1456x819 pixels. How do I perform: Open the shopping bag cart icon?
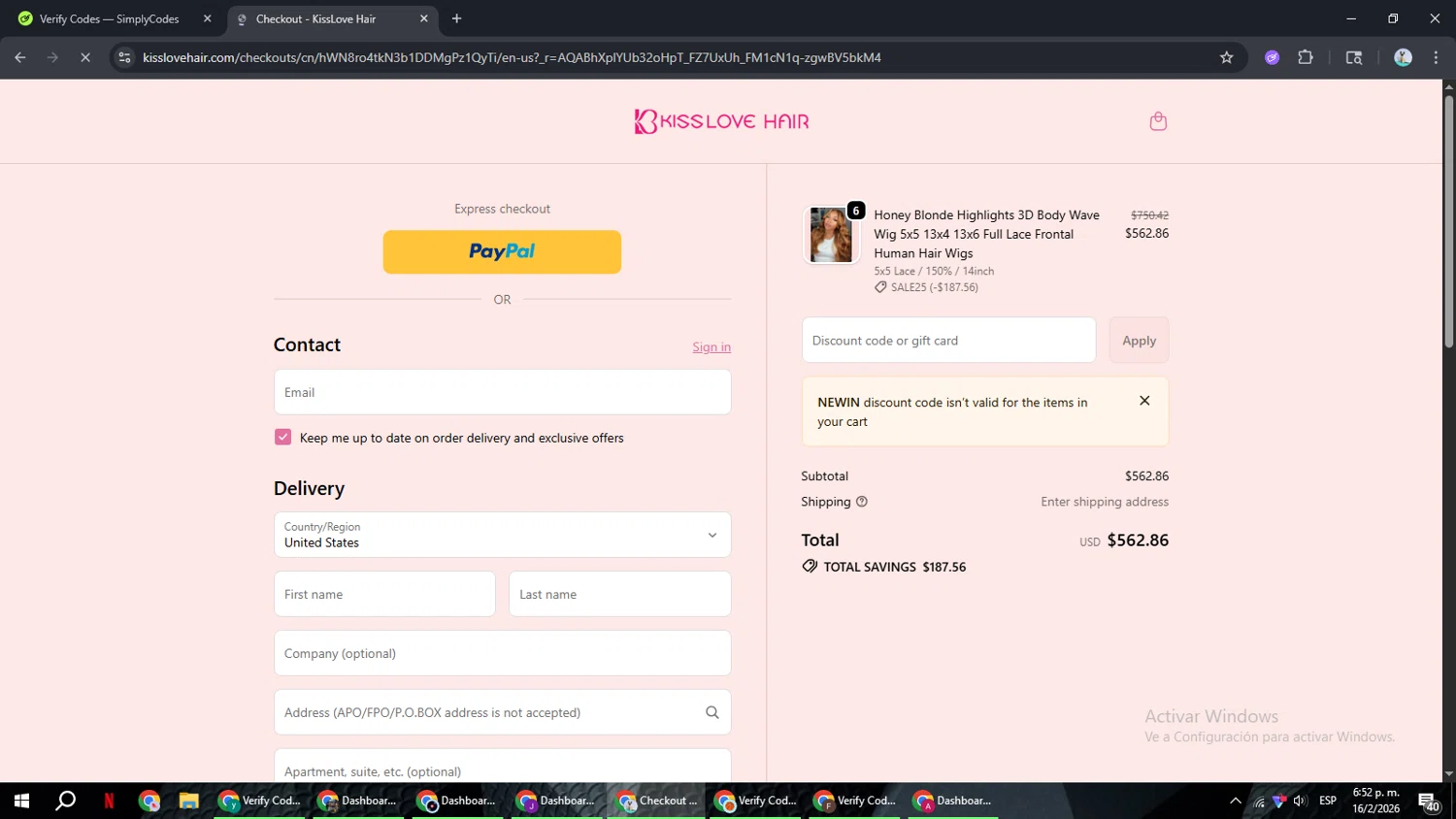click(1158, 121)
